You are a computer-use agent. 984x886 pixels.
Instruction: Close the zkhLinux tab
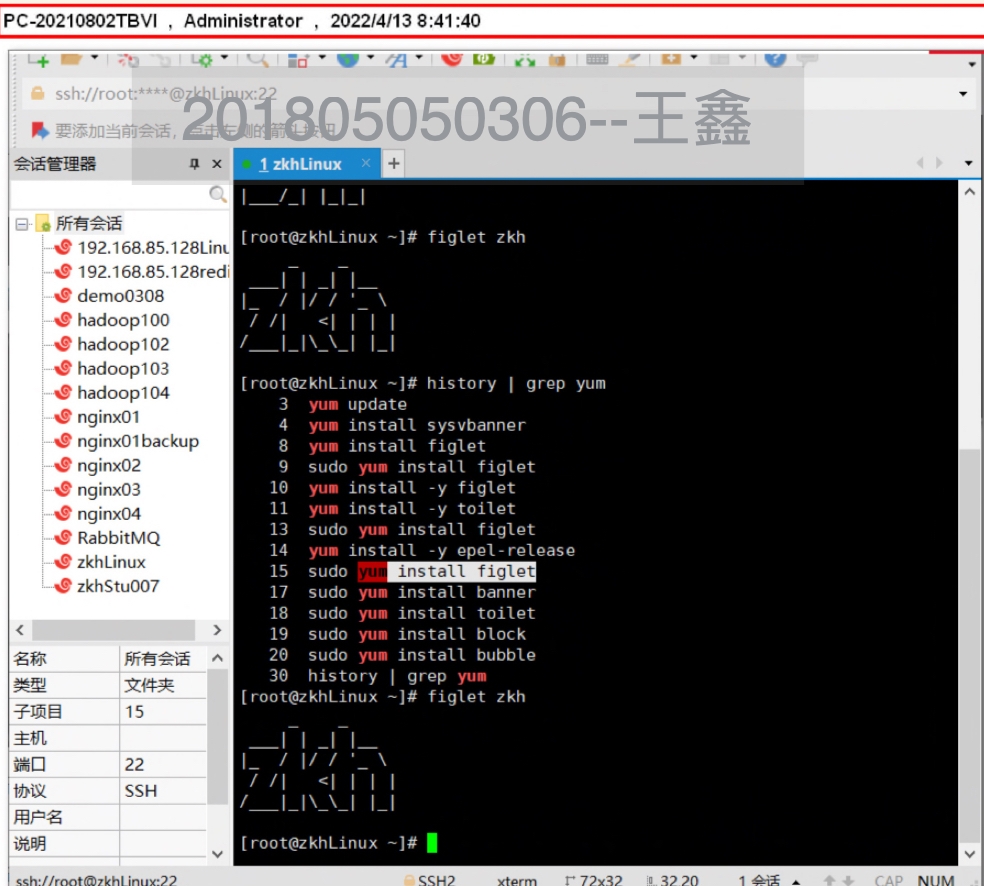click(x=366, y=164)
